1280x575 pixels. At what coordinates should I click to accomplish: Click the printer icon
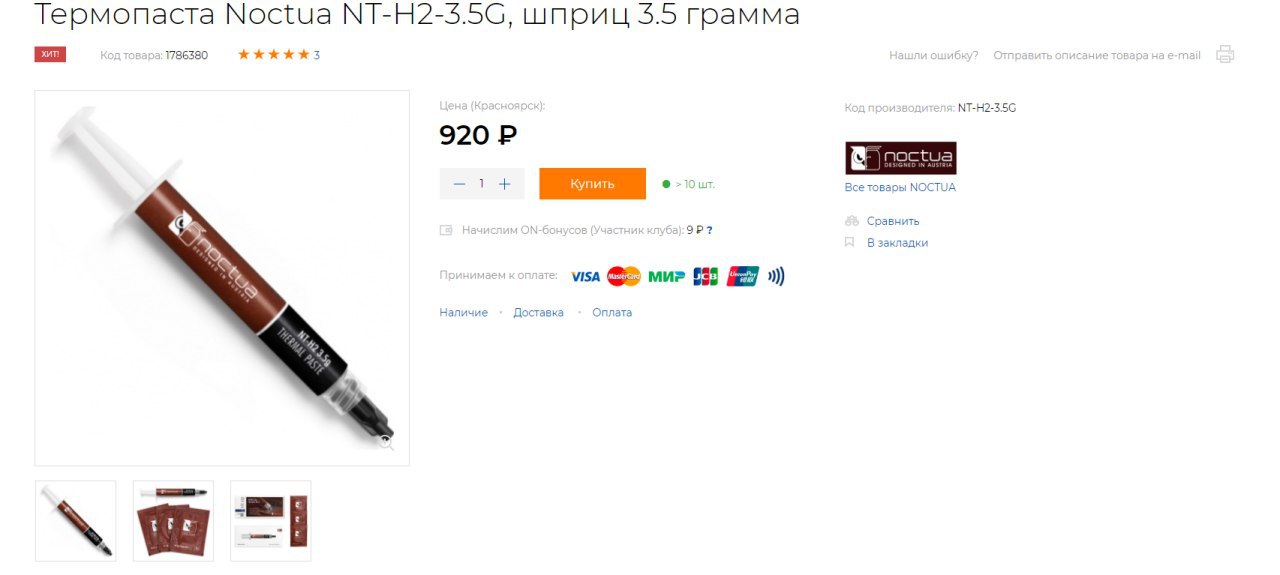[1225, 55]
